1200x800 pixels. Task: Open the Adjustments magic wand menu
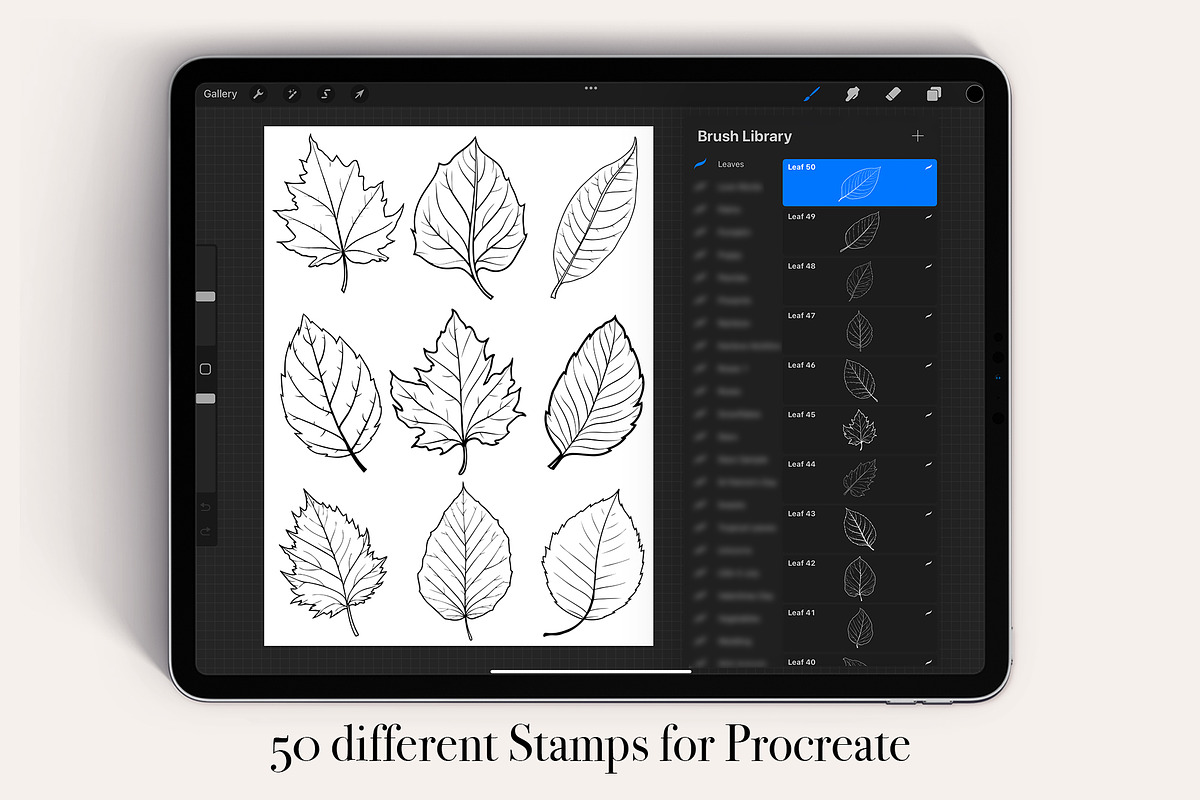point(292,94)
